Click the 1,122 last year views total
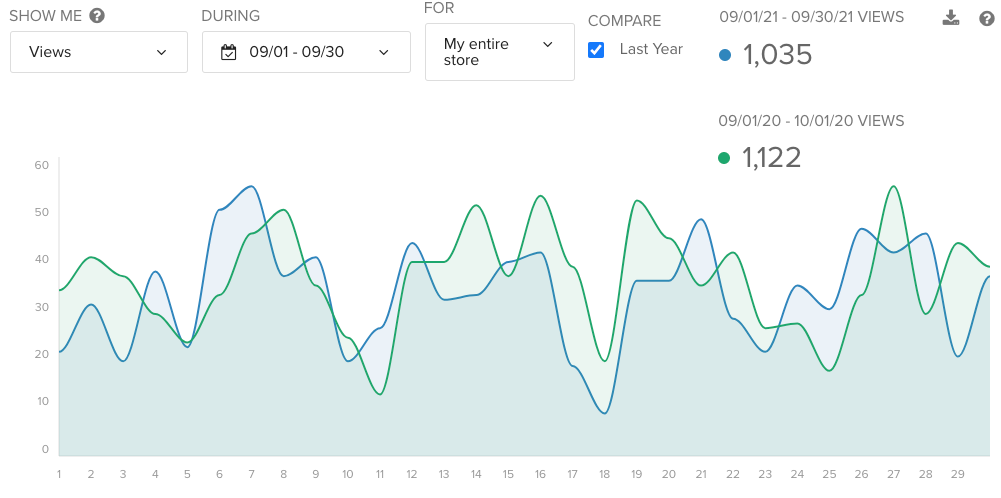Screen dimensions: 1001x498 pos(771,158)
